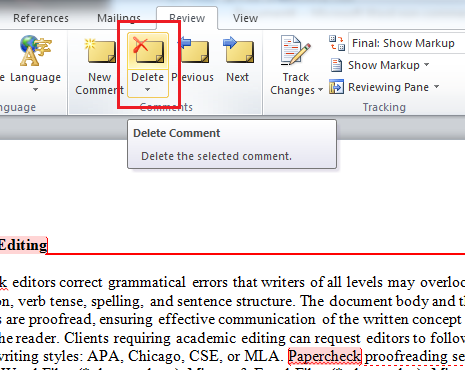Click the word 'proofread' in the paragraph
This screenshot has width=465, height=370.
tap(62, 319)
